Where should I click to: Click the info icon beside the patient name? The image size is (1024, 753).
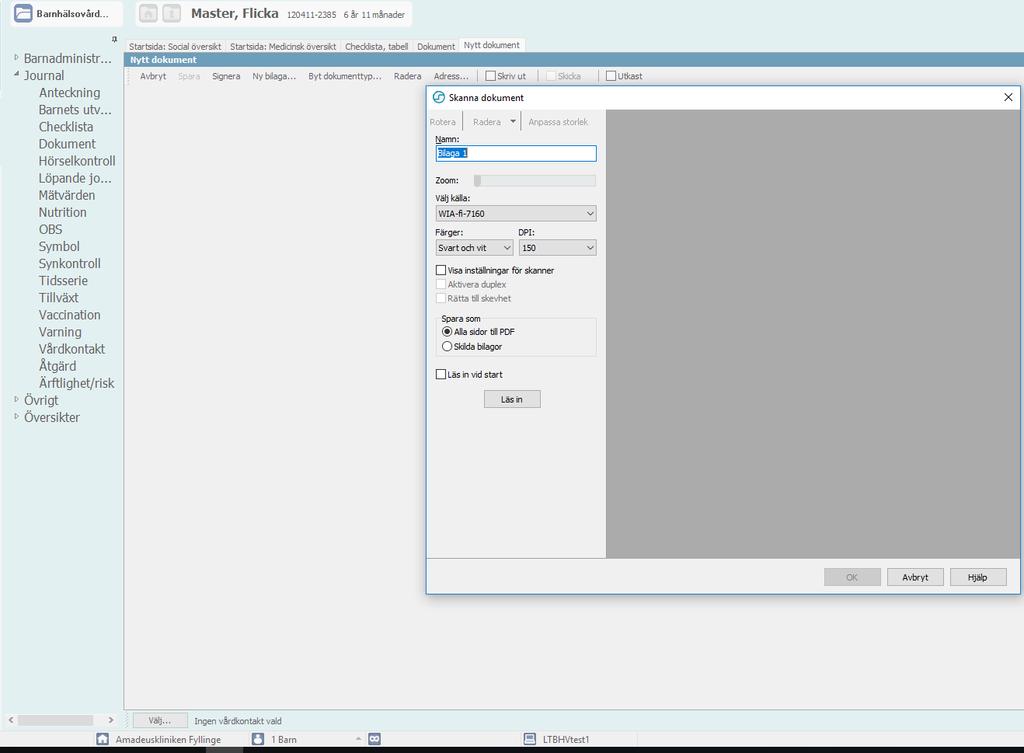[x=172, y=13]
